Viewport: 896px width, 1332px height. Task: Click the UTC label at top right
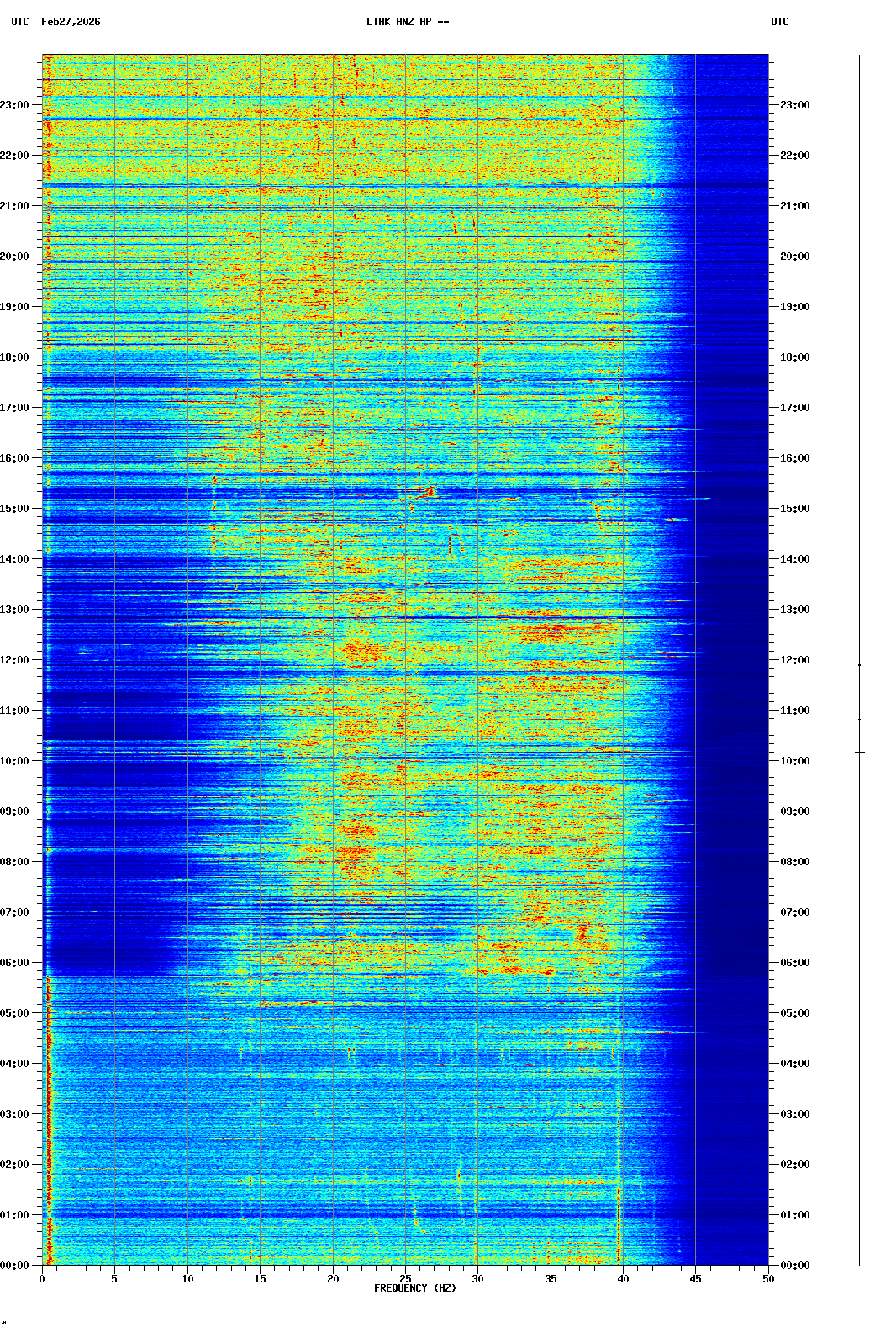click(x=779, y=22)
